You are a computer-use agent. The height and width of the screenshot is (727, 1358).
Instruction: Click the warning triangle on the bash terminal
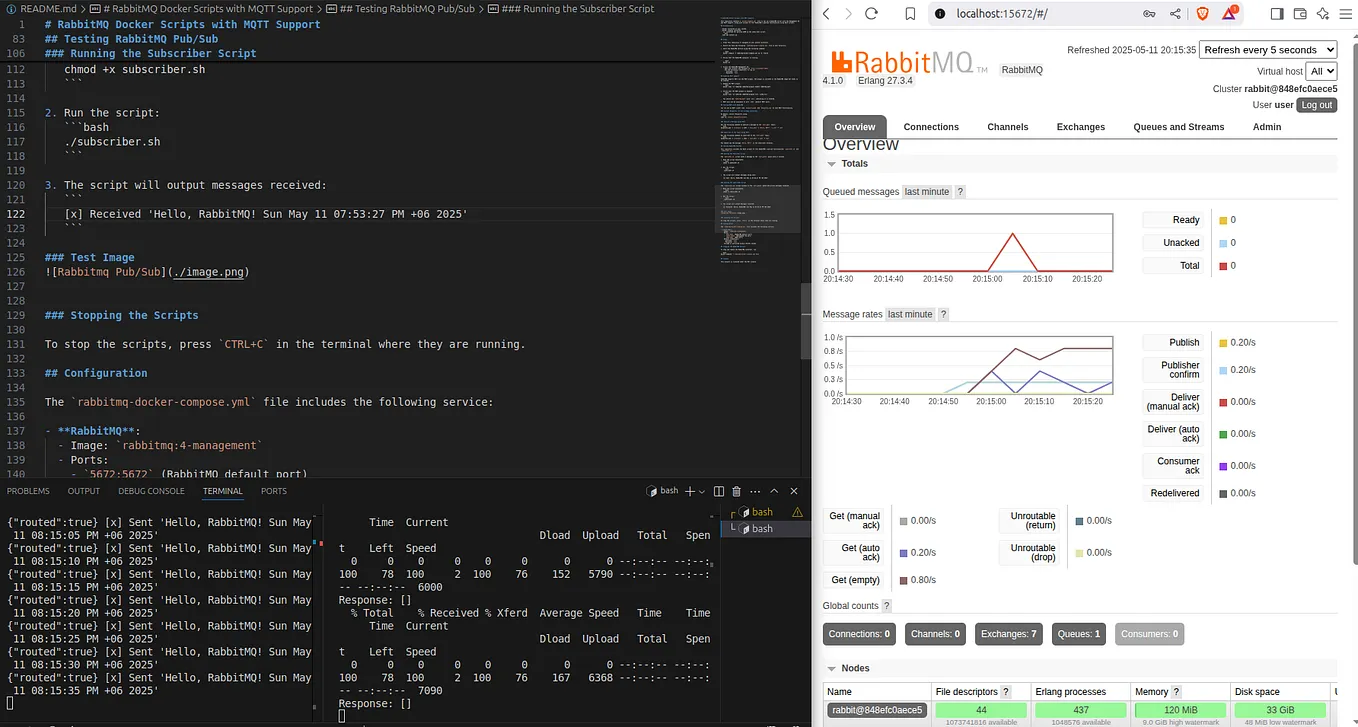point(797,512)
